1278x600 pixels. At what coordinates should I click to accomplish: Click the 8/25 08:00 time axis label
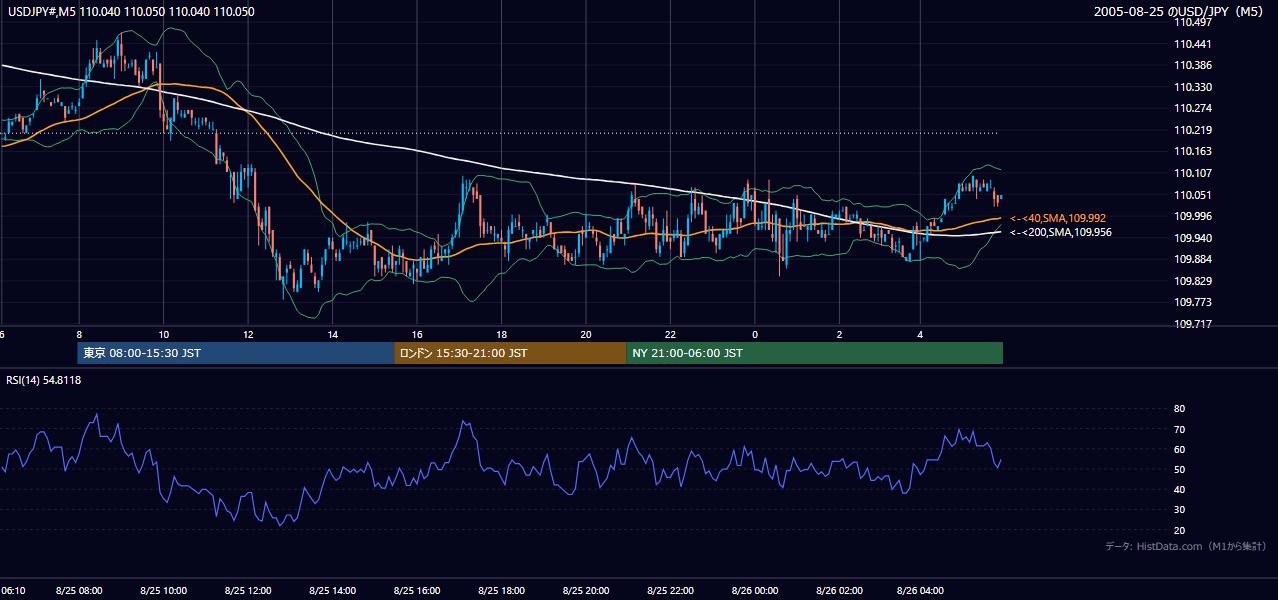79,590
